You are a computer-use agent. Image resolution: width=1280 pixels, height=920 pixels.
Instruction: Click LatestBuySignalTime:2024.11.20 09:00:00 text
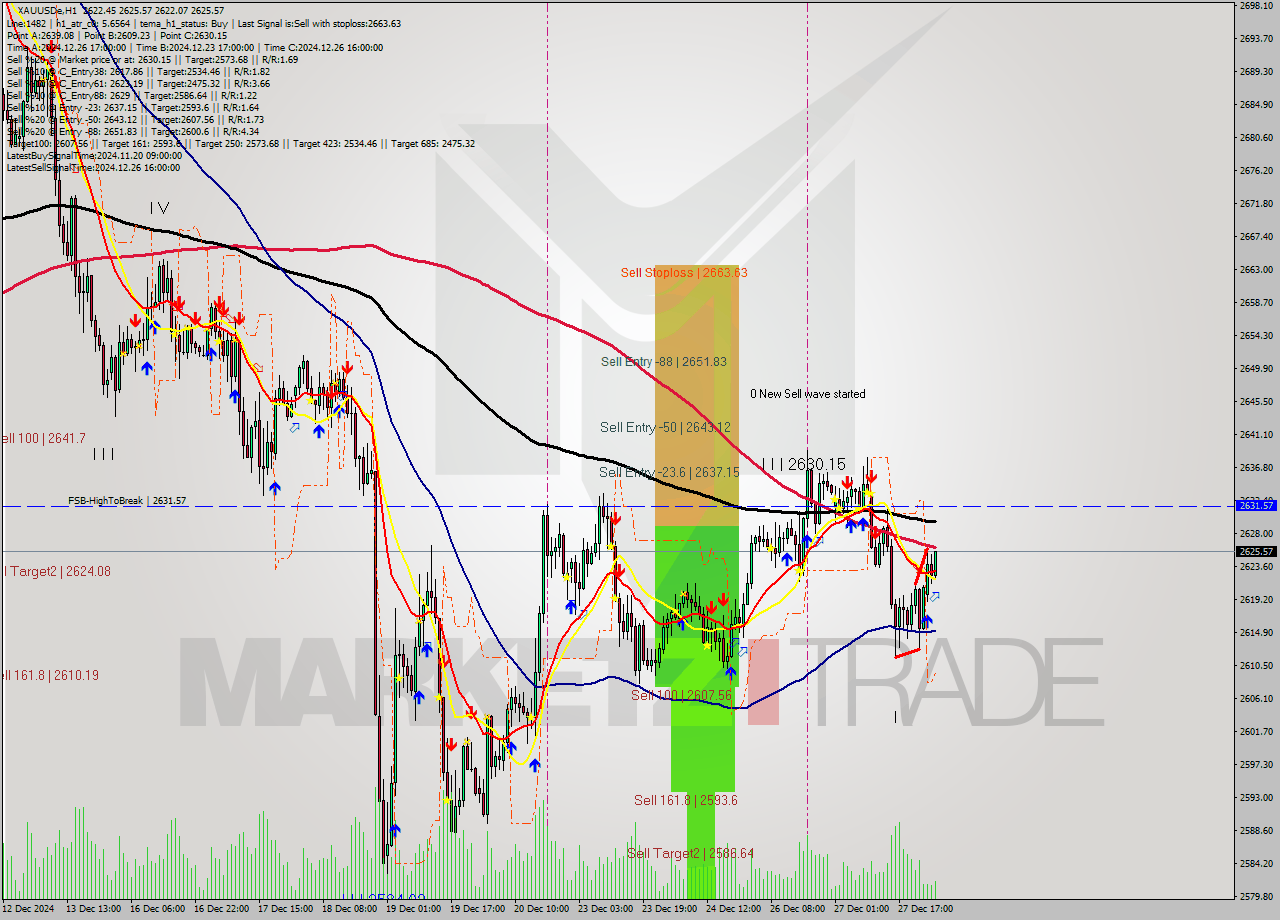[x=94, y=155]
